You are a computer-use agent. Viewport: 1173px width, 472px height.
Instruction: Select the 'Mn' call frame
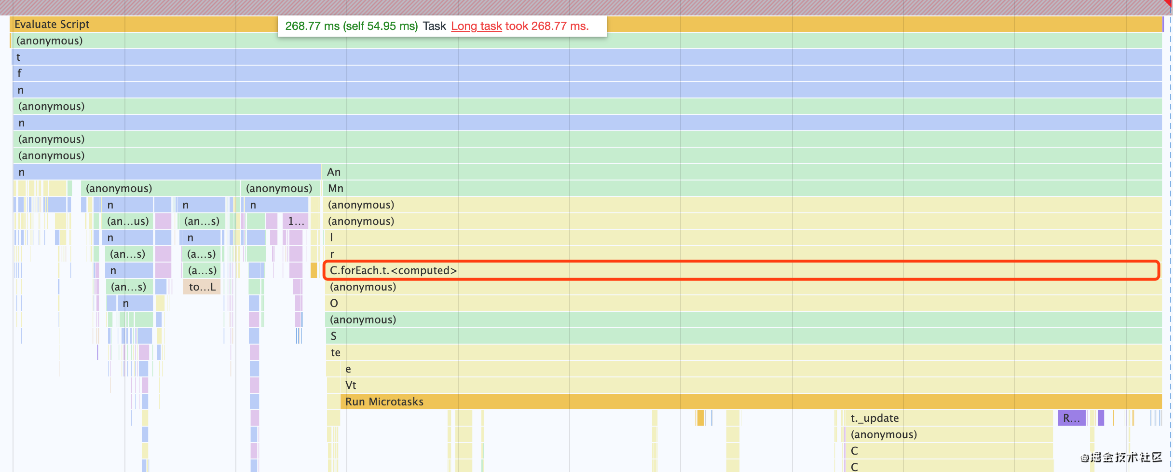pyautogui.click(x=742, y=189)
